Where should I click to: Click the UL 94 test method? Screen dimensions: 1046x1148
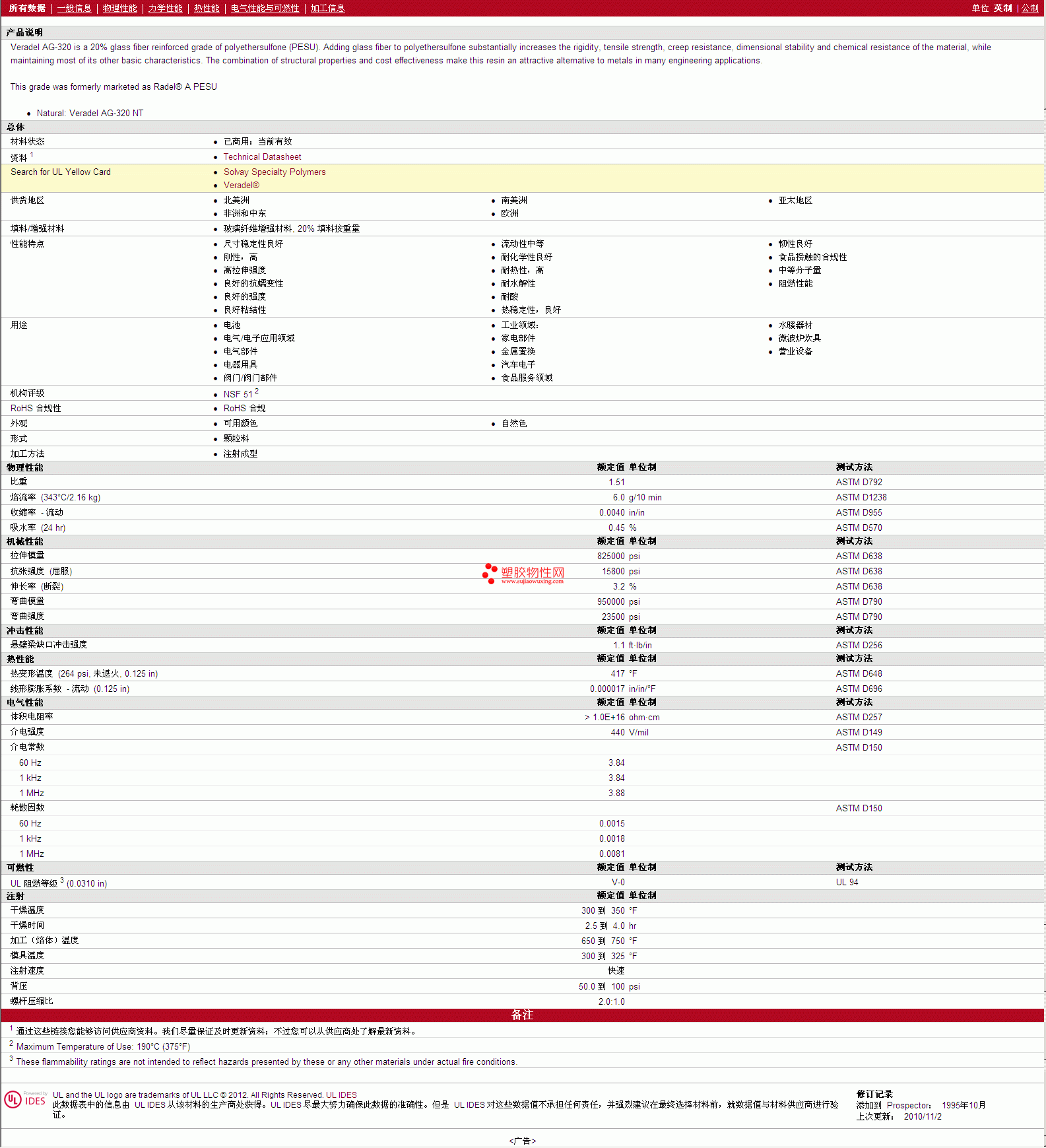tap(847, 882)
